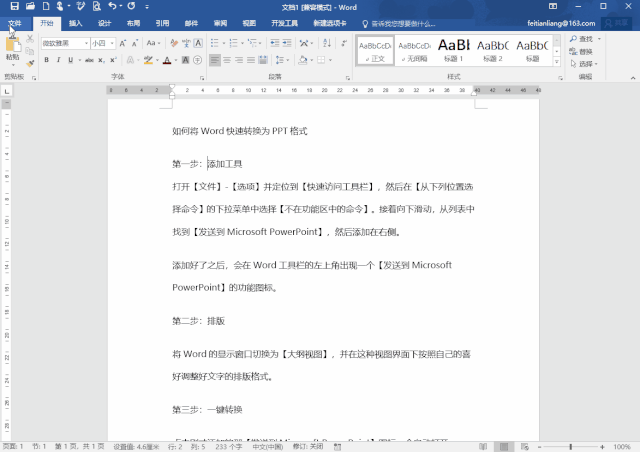The height and width of the screenshot is (452, 640).
Task: Toggle underline formatting
Action: point(71,60)
